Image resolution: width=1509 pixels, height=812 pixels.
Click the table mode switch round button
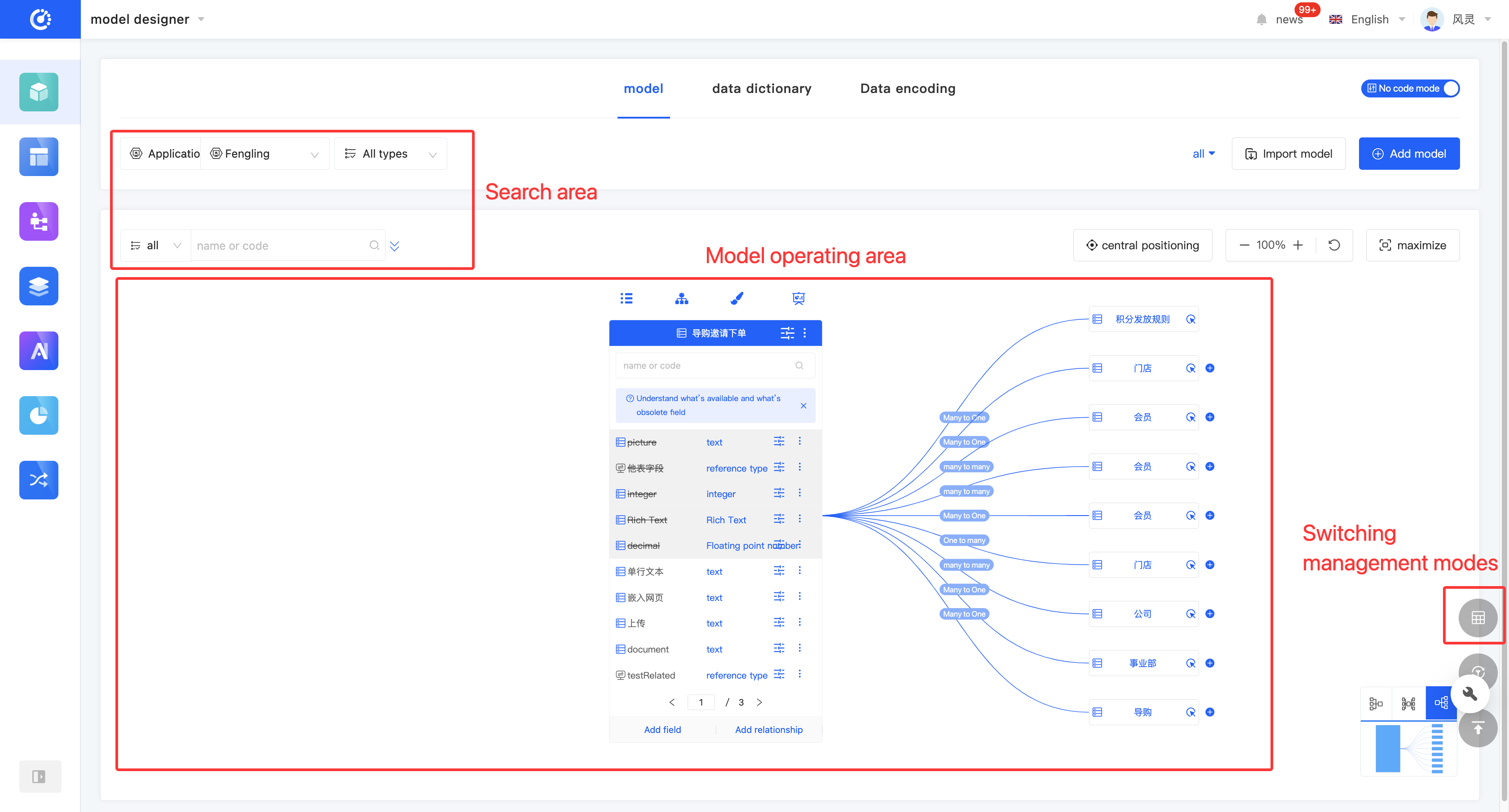coord(1478,618)
